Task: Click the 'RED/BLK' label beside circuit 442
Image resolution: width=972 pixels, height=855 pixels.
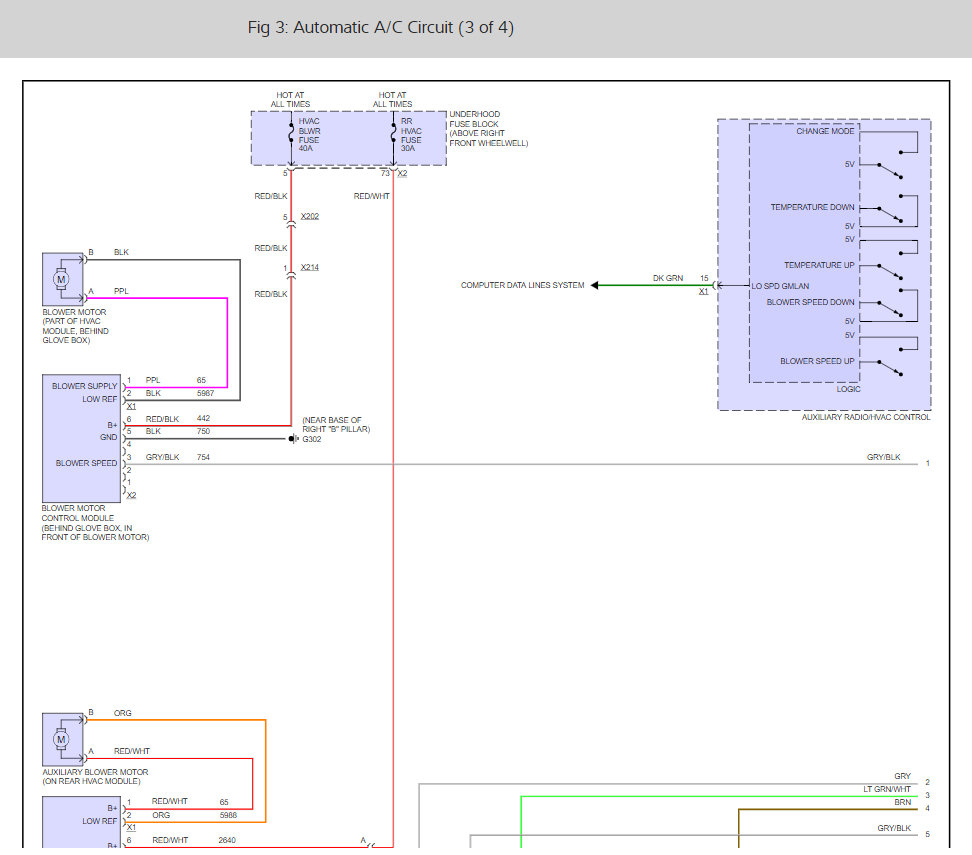Action: point(162,419)
